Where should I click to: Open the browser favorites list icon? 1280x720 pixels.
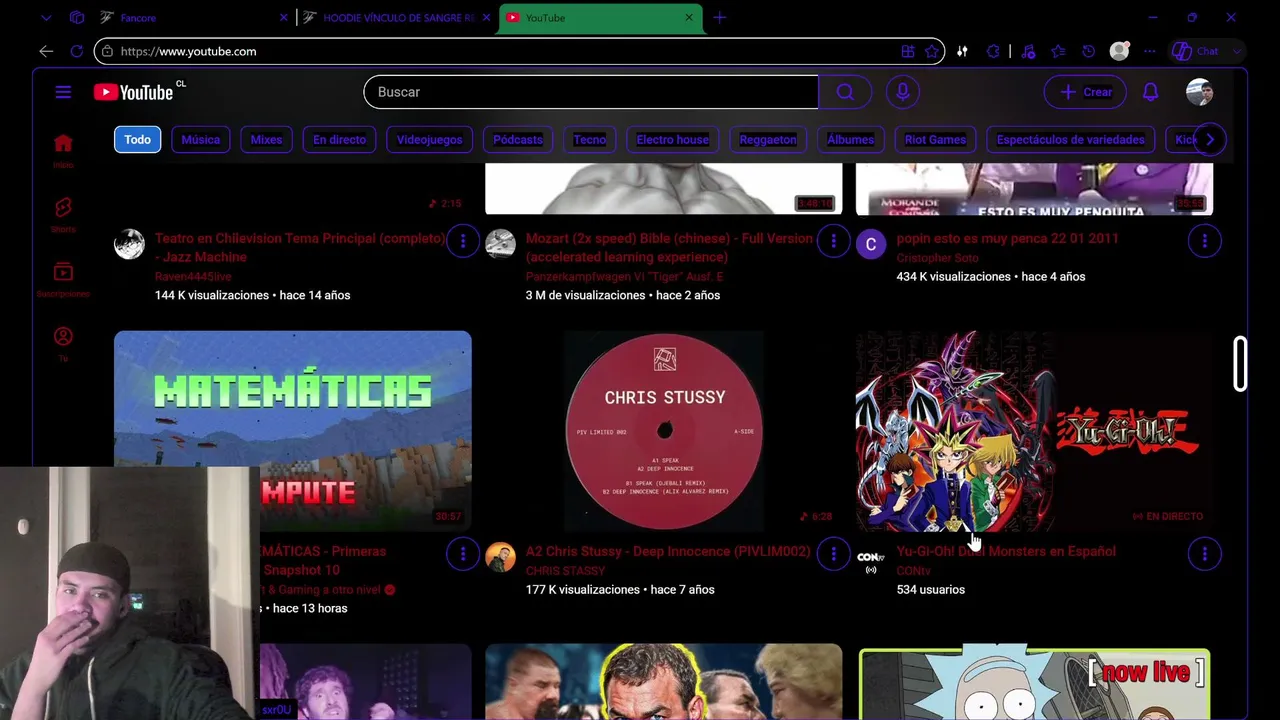coord(1058,51)
